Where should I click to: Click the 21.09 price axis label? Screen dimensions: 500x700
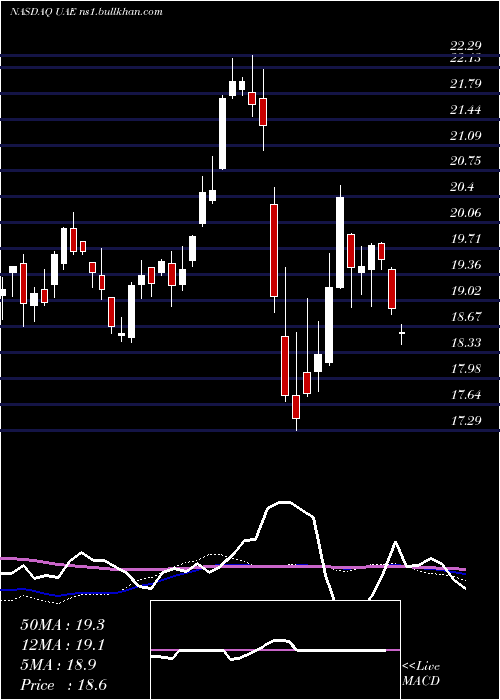click(x=466, y=135)
